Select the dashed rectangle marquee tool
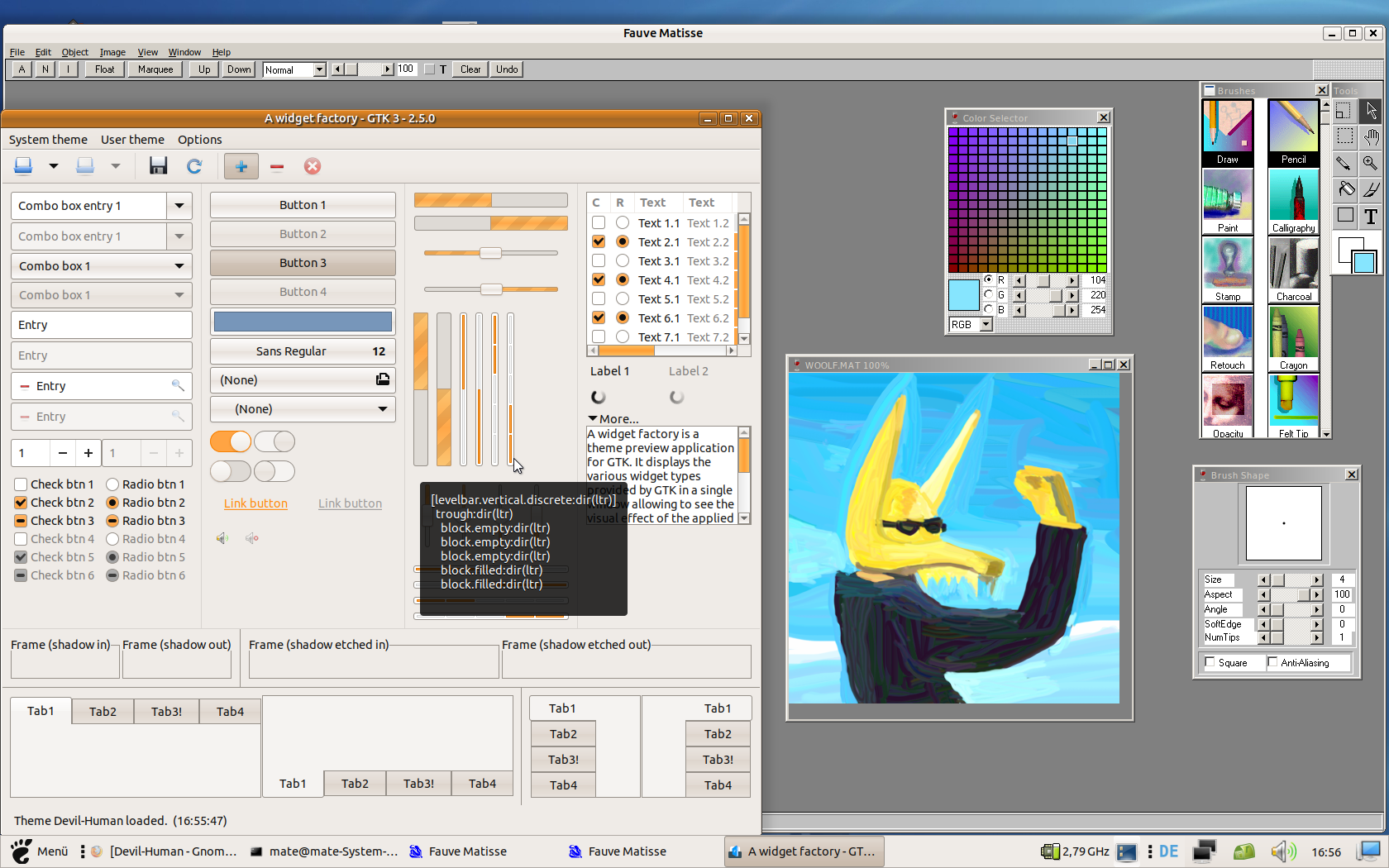Screen dimensions: 1389x868 1345,136
